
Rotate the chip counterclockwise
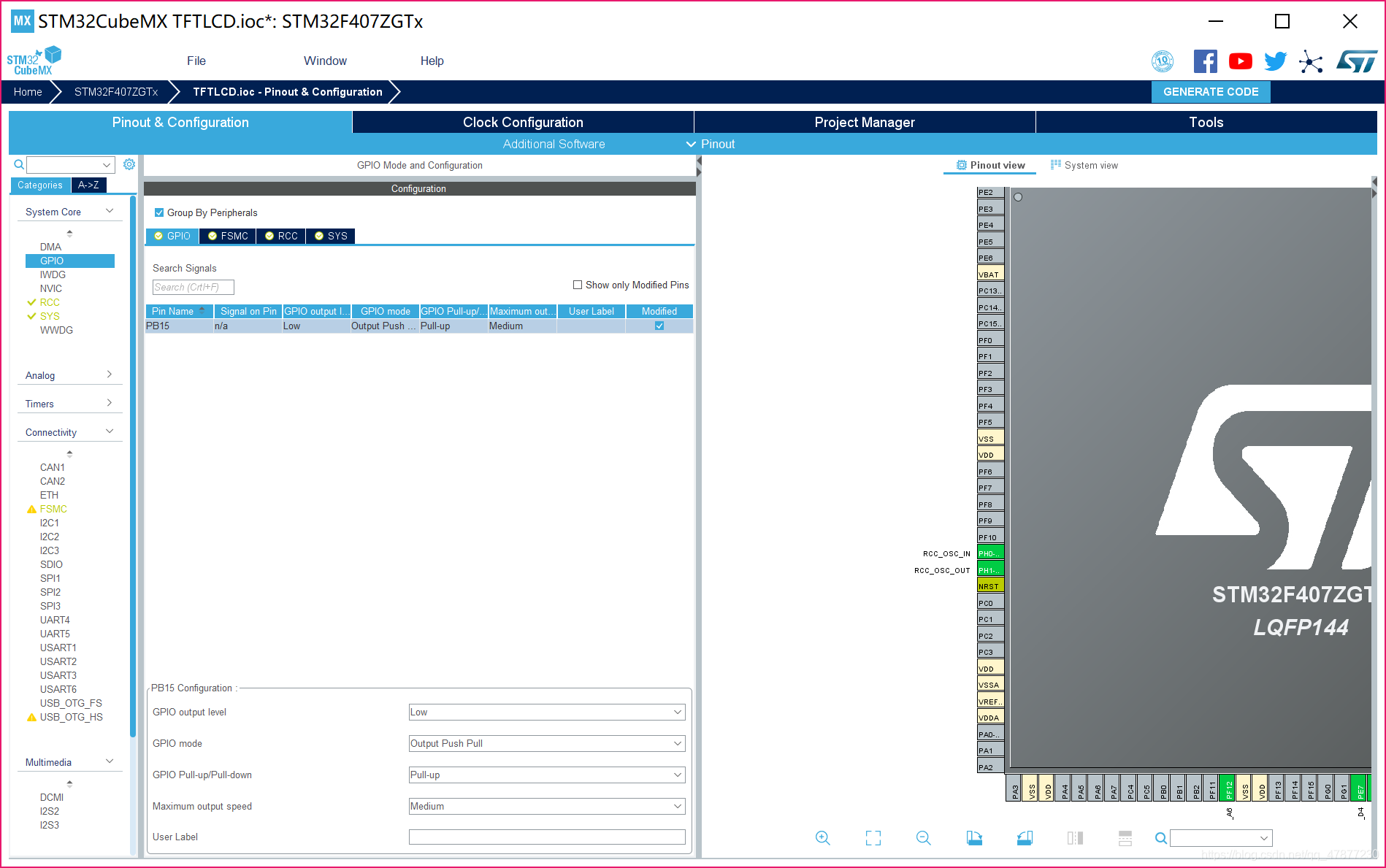[1025, 838]
